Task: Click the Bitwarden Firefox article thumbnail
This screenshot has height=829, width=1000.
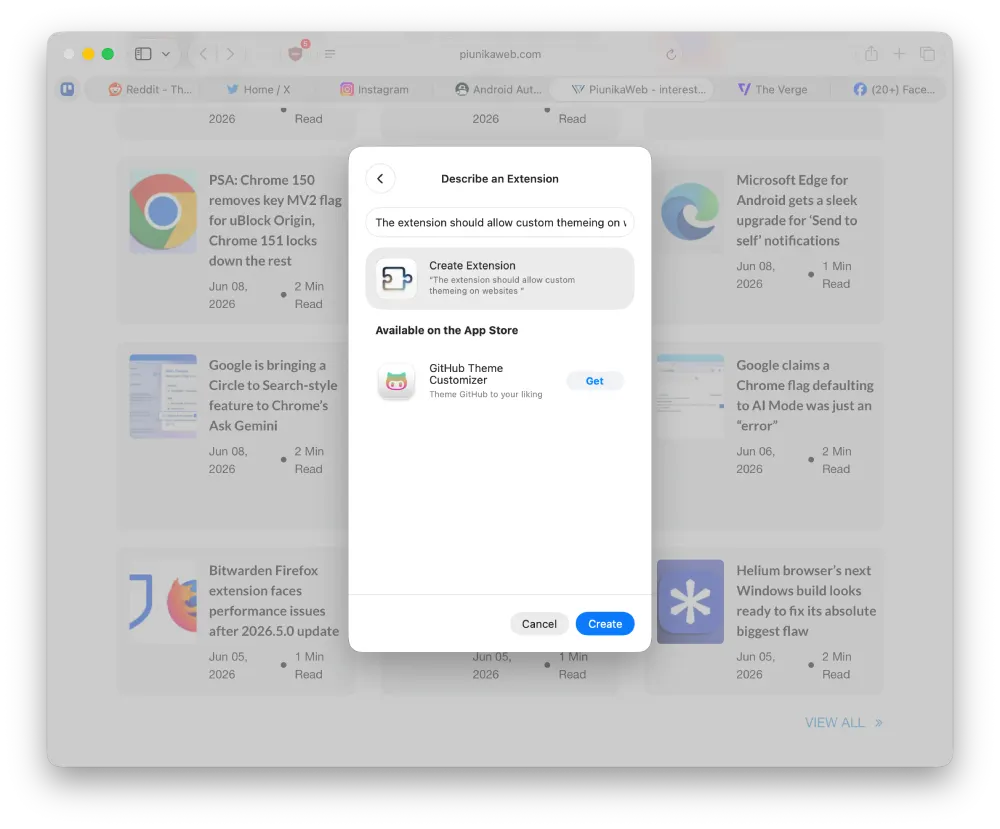Action: pos(163,601)
